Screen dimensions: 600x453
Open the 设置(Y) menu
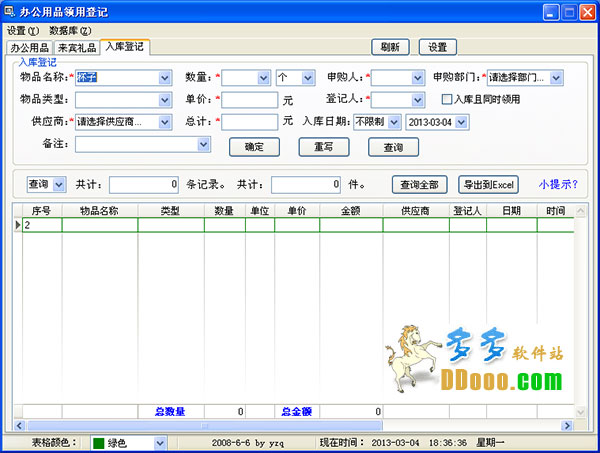(23, 31)
